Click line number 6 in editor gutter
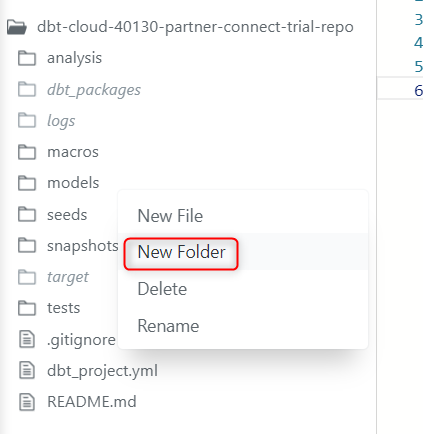Viewport: 423px width, 434px height. point(418,91)
